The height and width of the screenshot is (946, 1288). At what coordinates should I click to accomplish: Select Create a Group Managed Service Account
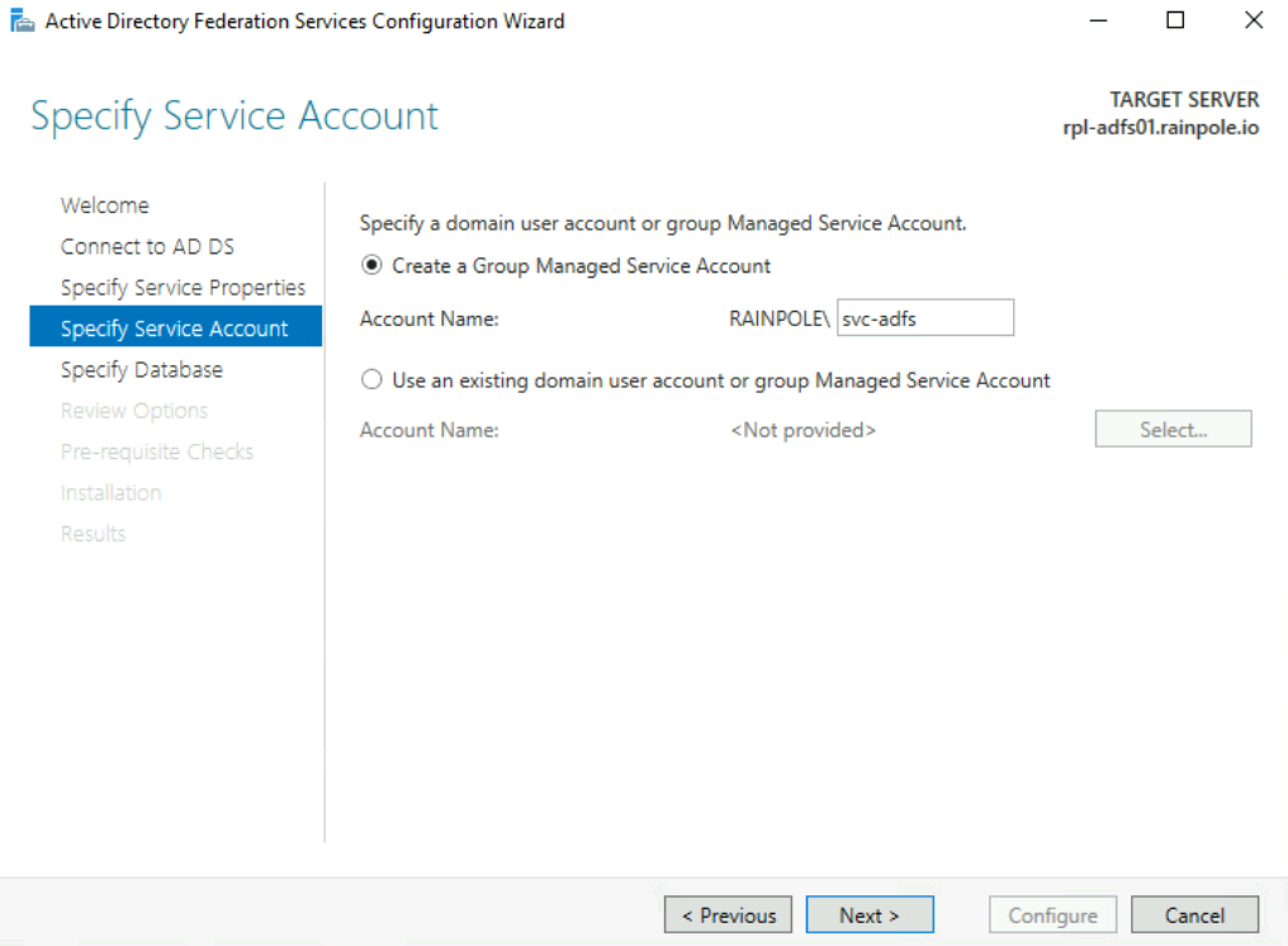(371, 265)
